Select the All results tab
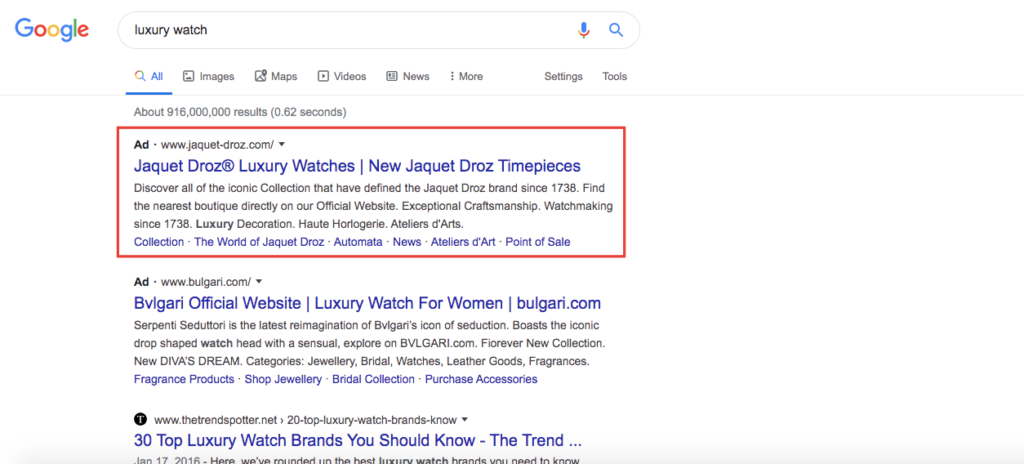Screen dimensions: 1024x464 coord(149,76)
